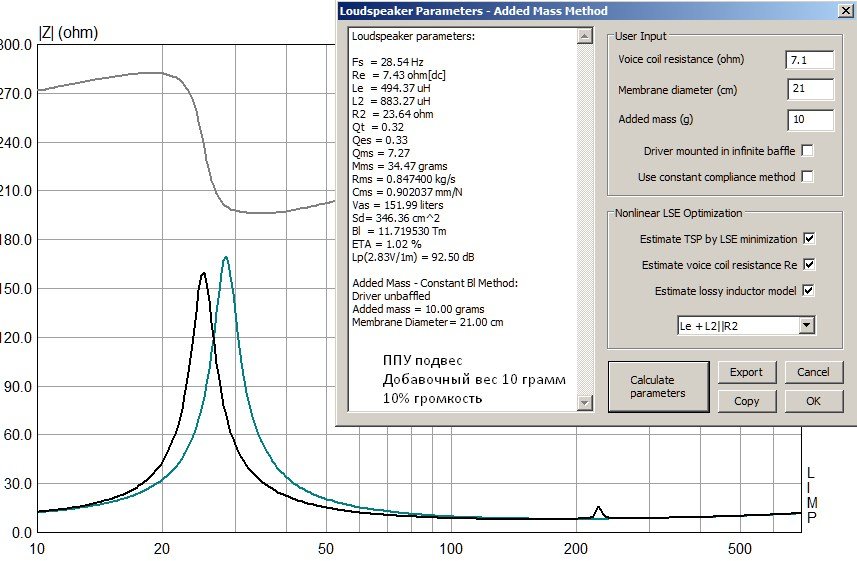Click the 'Mms = 34.47 grams' line
857x561 pixels.
tap(400, 166)
